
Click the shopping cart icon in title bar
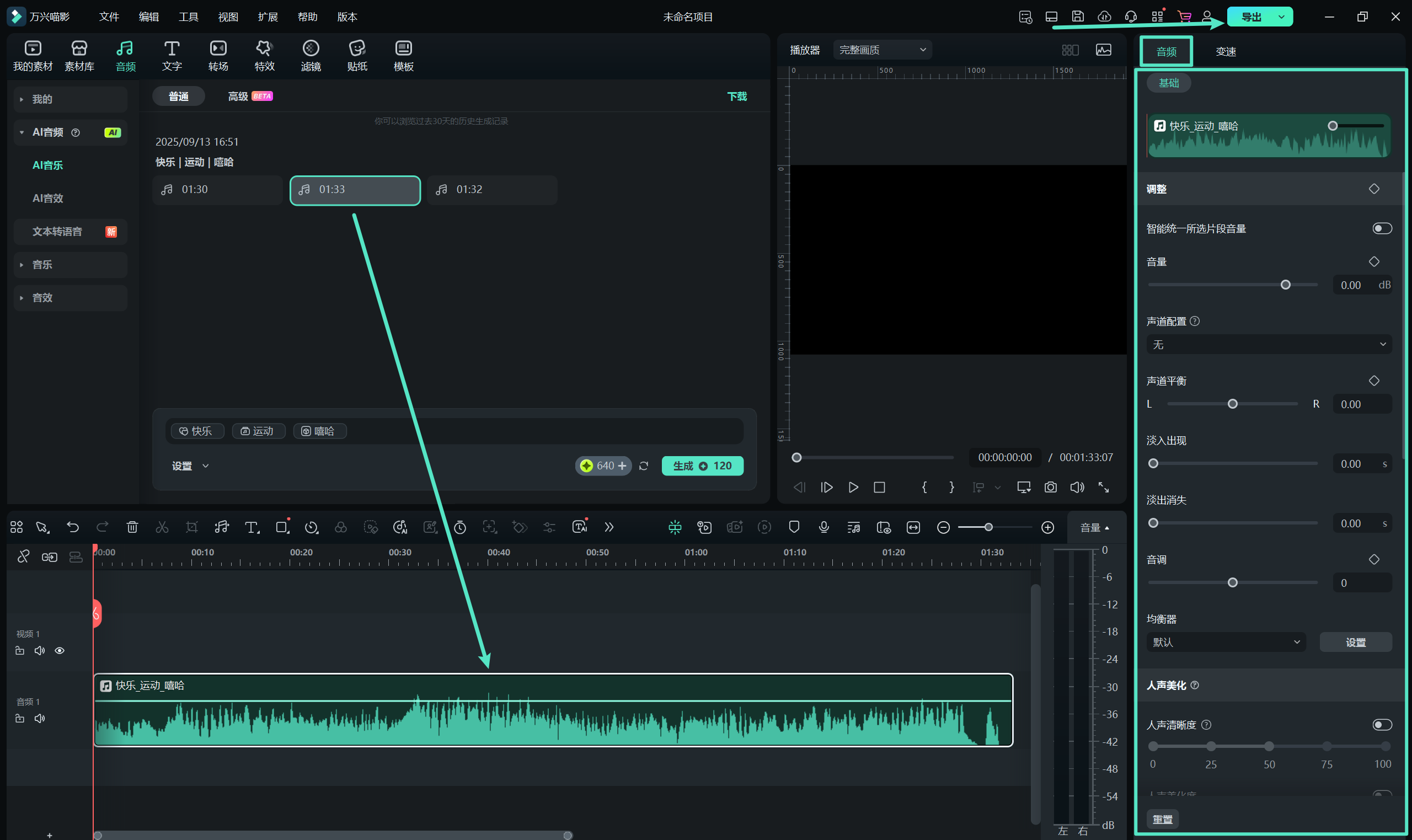click(1184, 17)
